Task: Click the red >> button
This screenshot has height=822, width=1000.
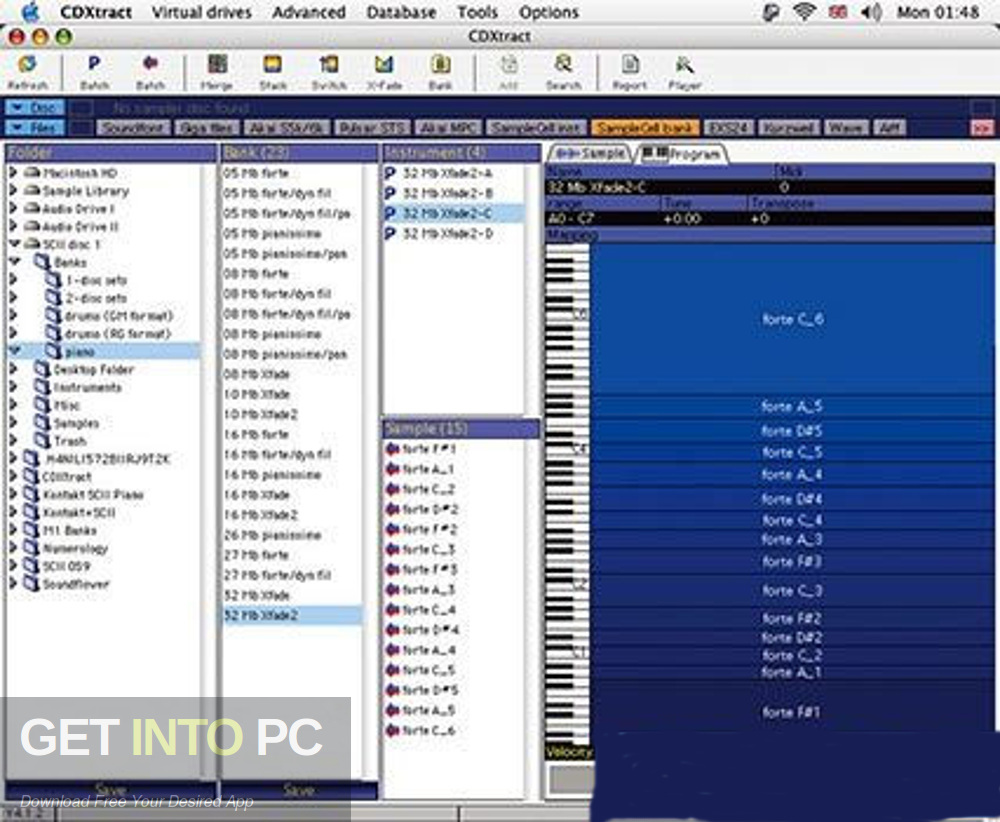Action: coord(982,128)
